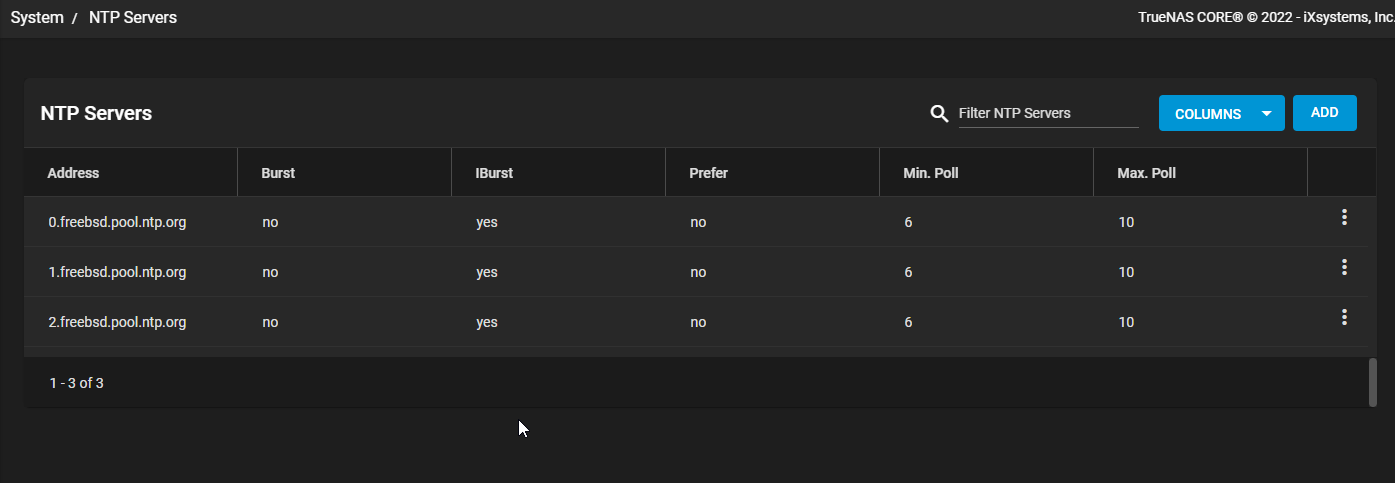Screen dimensions: 1395x483
Task: Sort by Max. Poll column
Action: point(1146,173)
